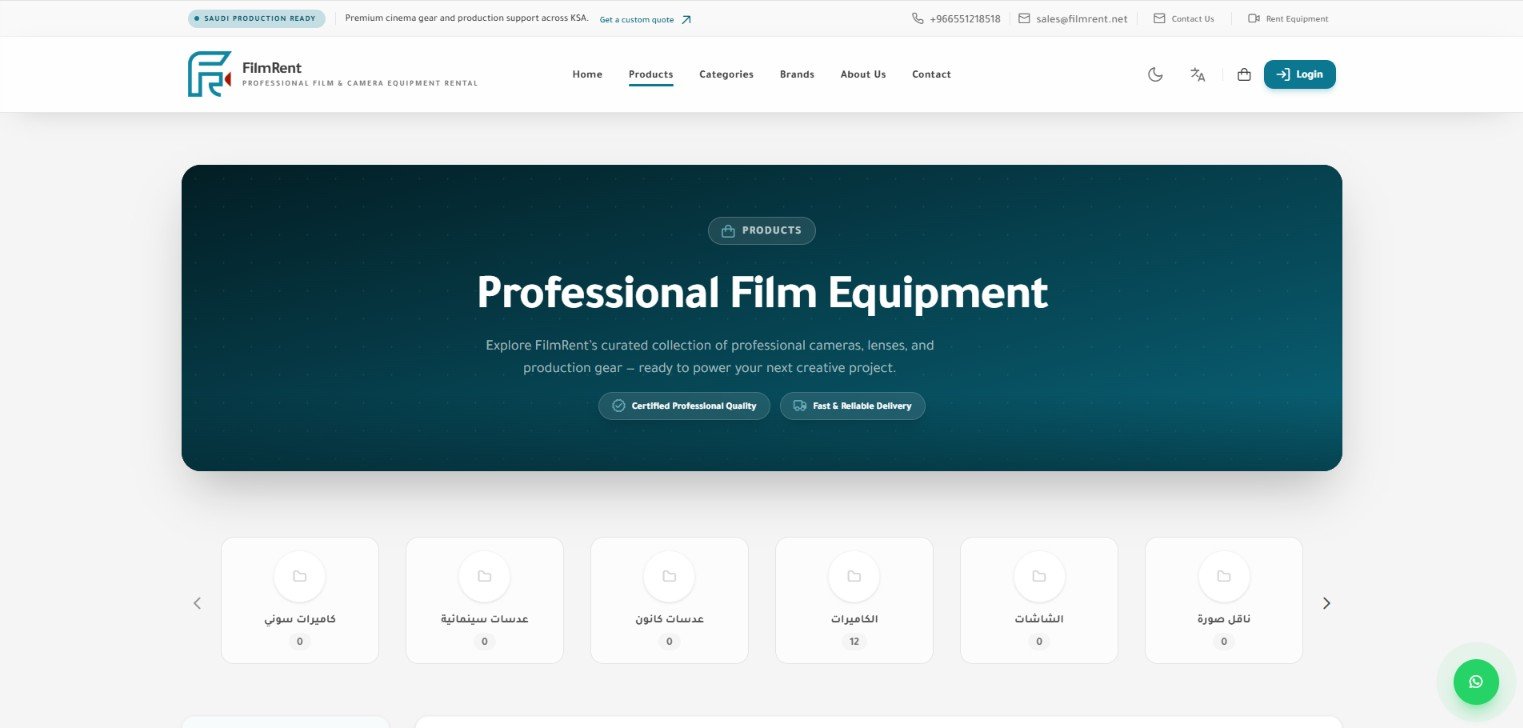Click the envelope icon beside sales@filmrent.net
The image size is (1523, 728).
[1024, 18]
